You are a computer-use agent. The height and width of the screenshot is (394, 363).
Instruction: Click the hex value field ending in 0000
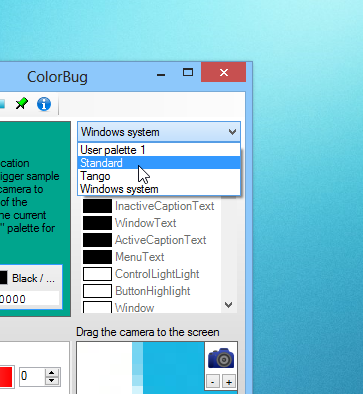click(29, 299)
